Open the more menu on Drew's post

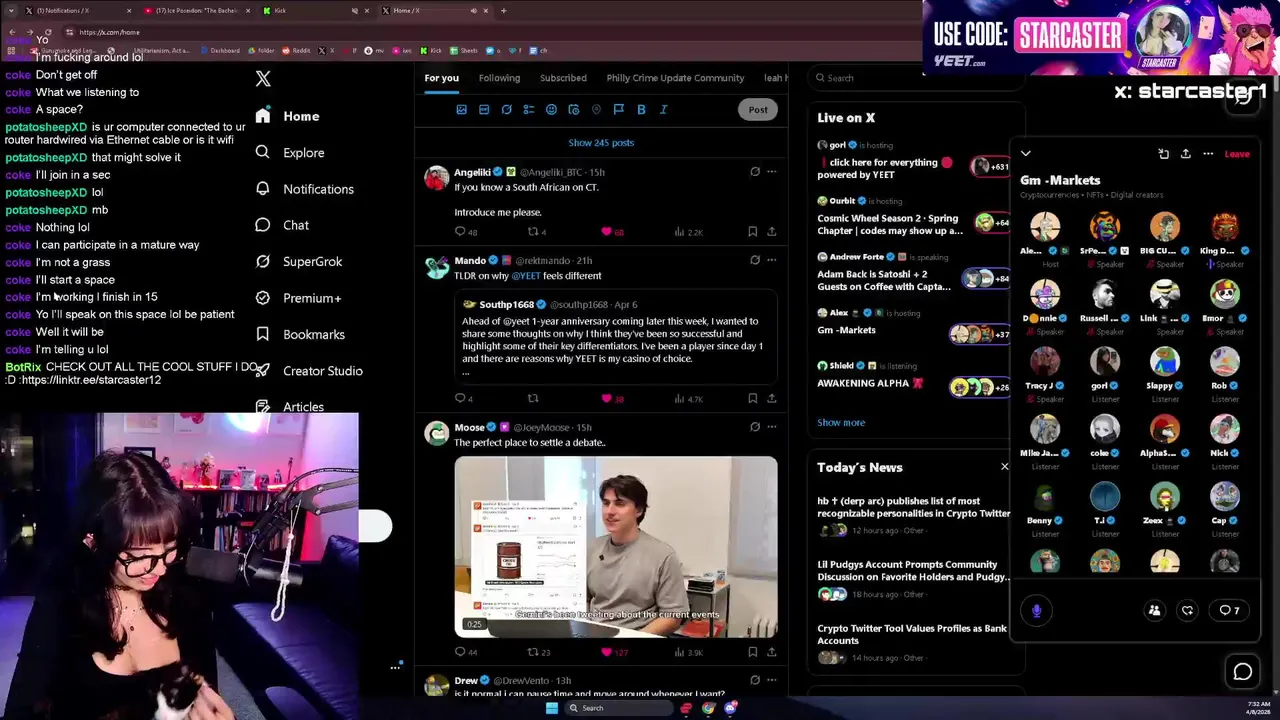pos(771,681)
